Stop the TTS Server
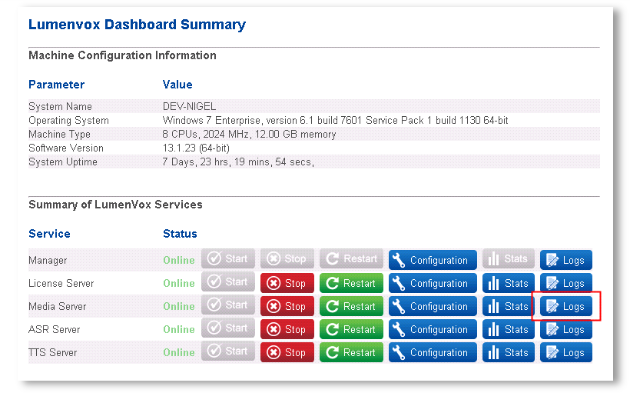630x393 pixels. [x=287, y=352]
